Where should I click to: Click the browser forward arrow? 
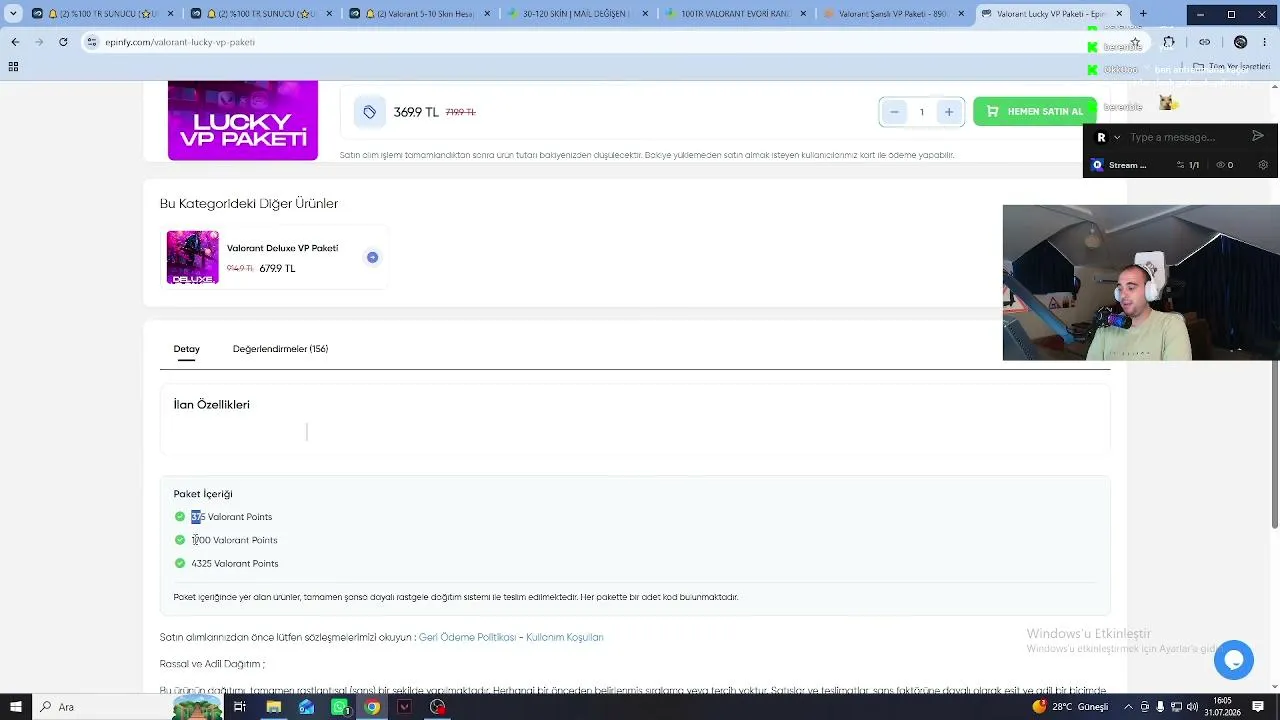(39, 42)
